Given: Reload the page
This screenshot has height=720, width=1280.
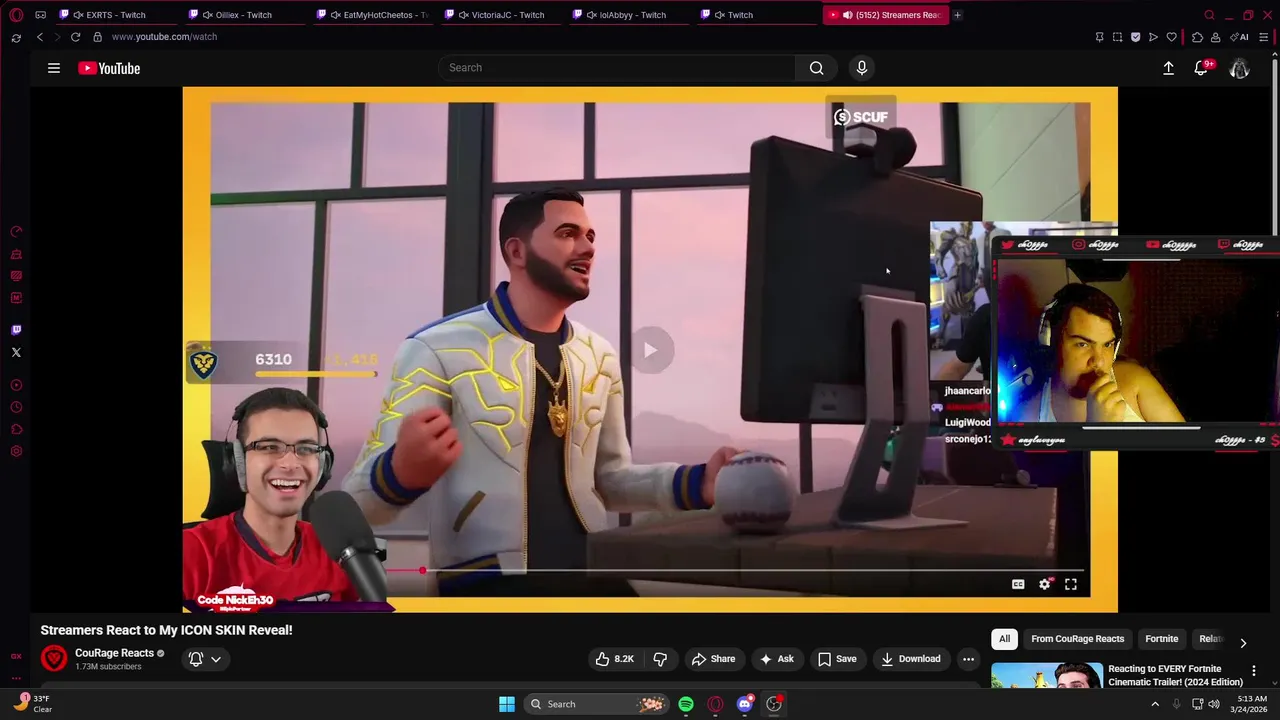Looking at the screenshot, I should click(75, 37).
